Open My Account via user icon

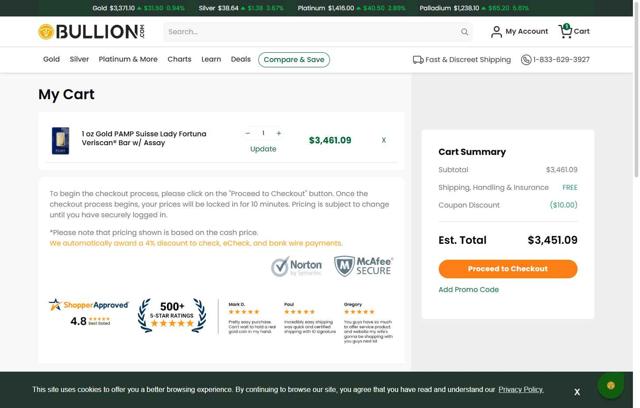click(x=496, y=31)
